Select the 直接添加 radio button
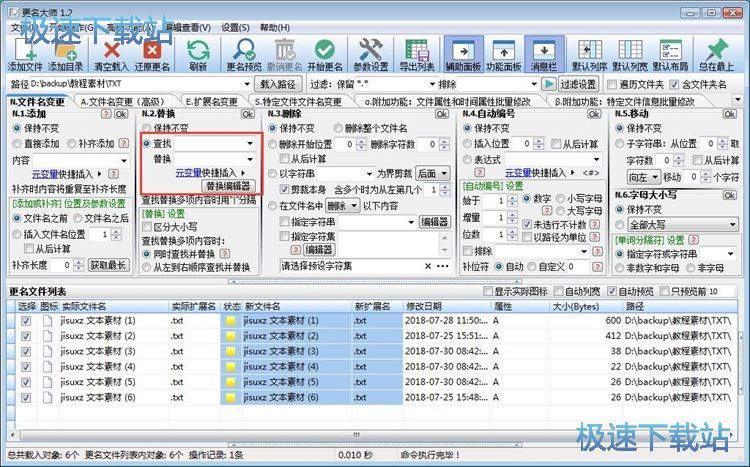The image size is (750, 467). (x=17, y=144)
